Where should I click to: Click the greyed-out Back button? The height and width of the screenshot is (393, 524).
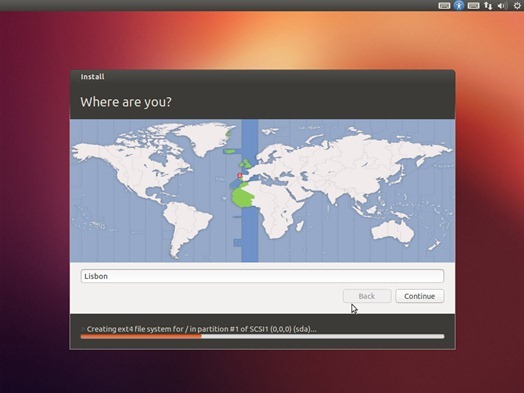(x=367, y=296)
